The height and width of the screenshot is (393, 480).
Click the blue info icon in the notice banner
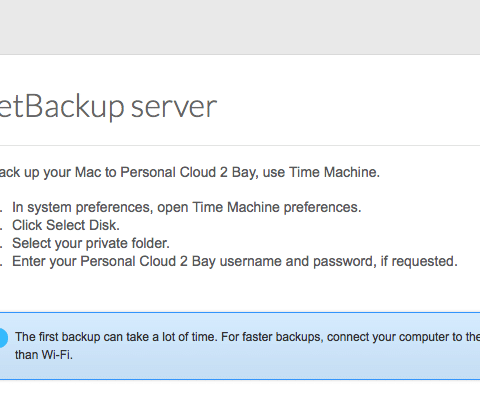[x=3, y=338]
